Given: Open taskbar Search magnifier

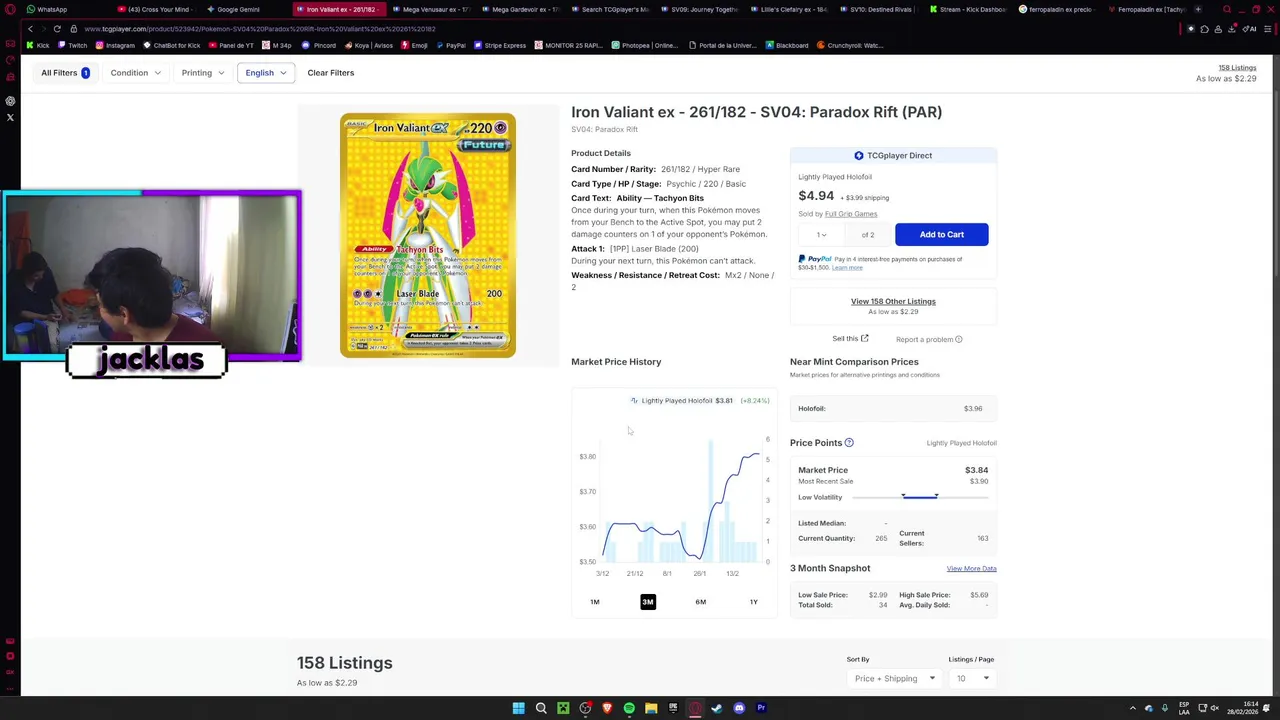Looking at the screenshot, I should coord(541,708).
